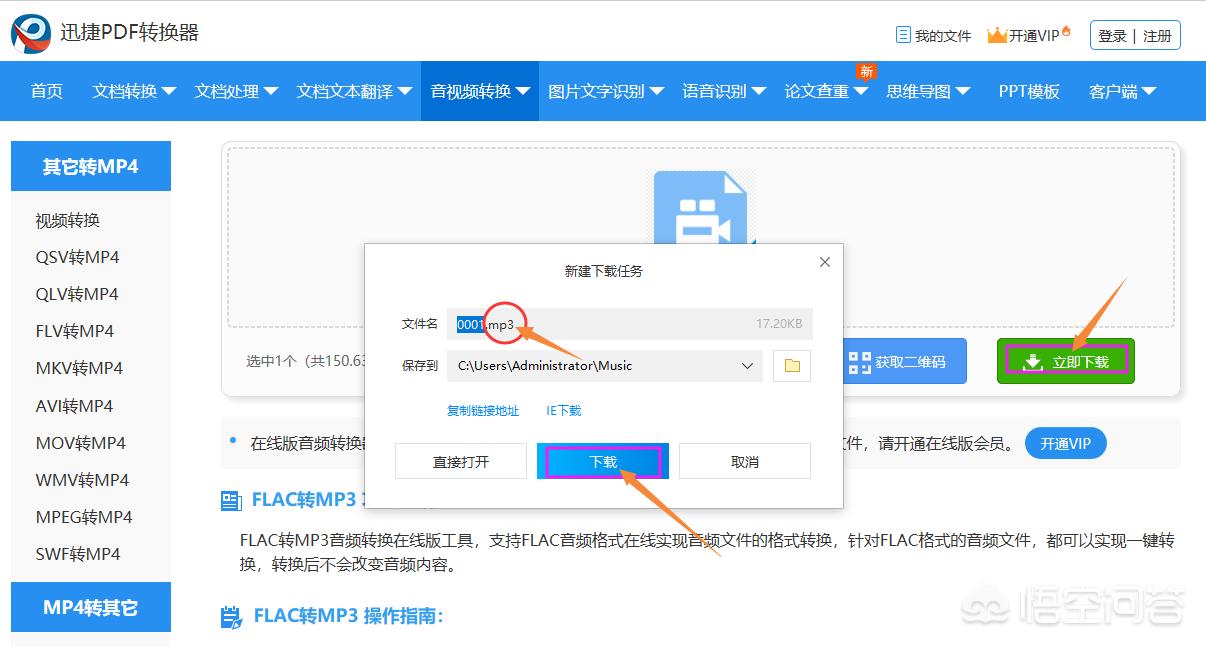Open MKV转MP4 in sidebar

coord(79,369)
